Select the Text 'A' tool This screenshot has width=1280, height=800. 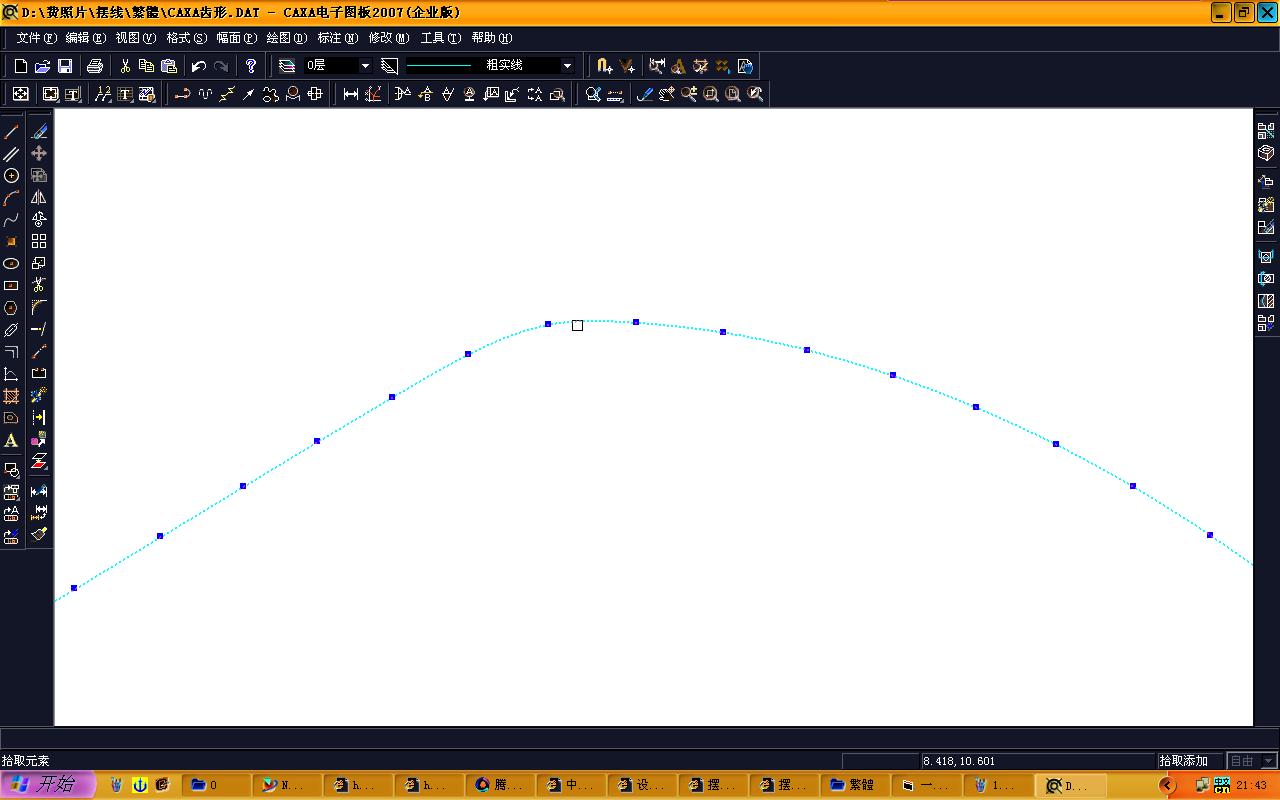tap(12, 440)
